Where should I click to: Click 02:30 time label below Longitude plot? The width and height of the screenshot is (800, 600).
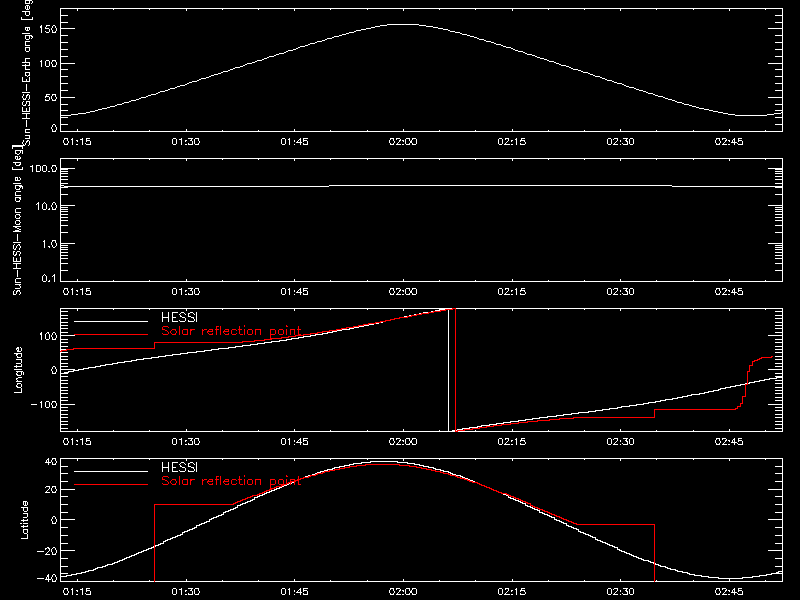coord(620,441)
